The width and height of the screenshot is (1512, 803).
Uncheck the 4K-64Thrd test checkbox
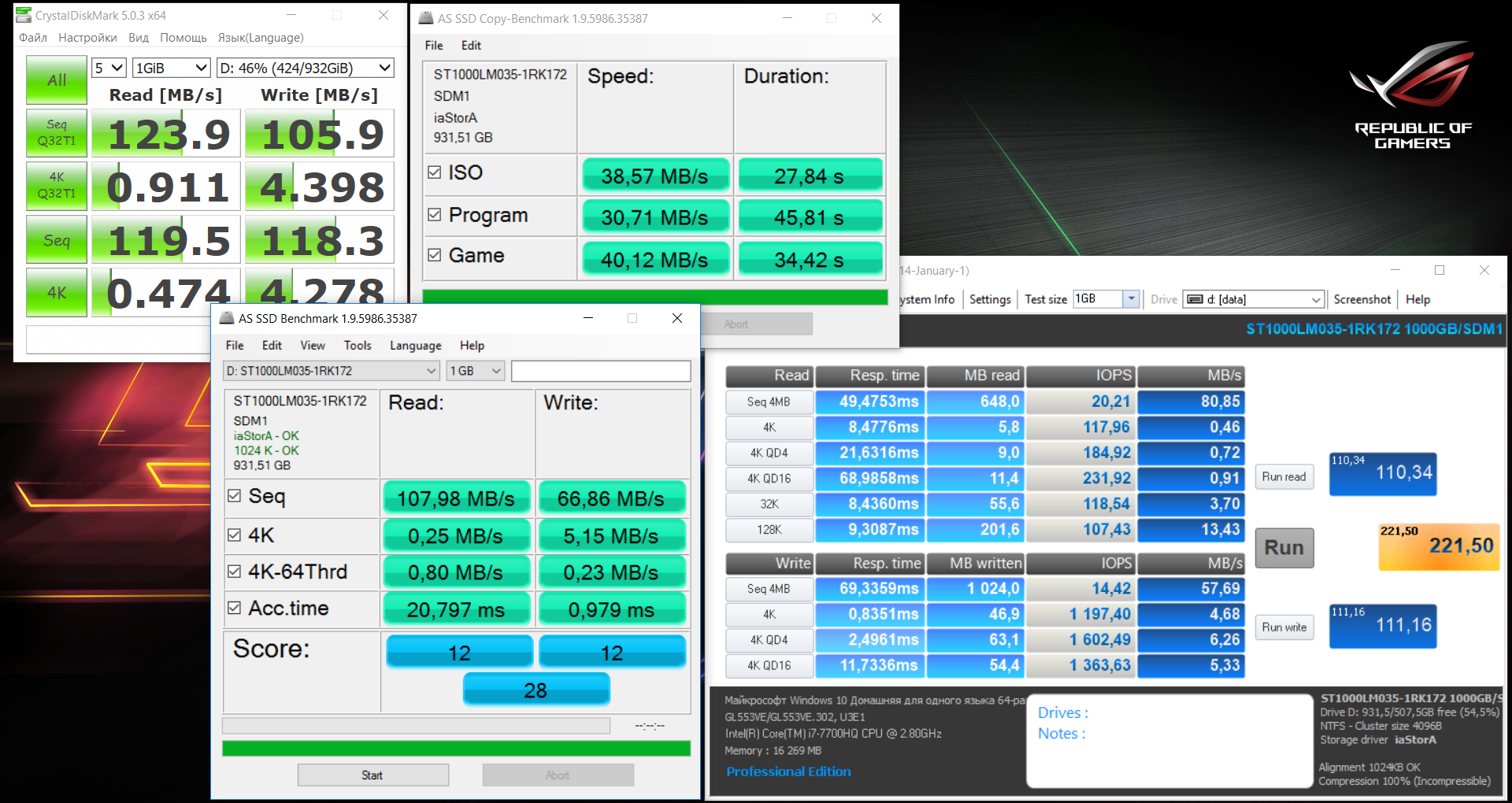234,572
